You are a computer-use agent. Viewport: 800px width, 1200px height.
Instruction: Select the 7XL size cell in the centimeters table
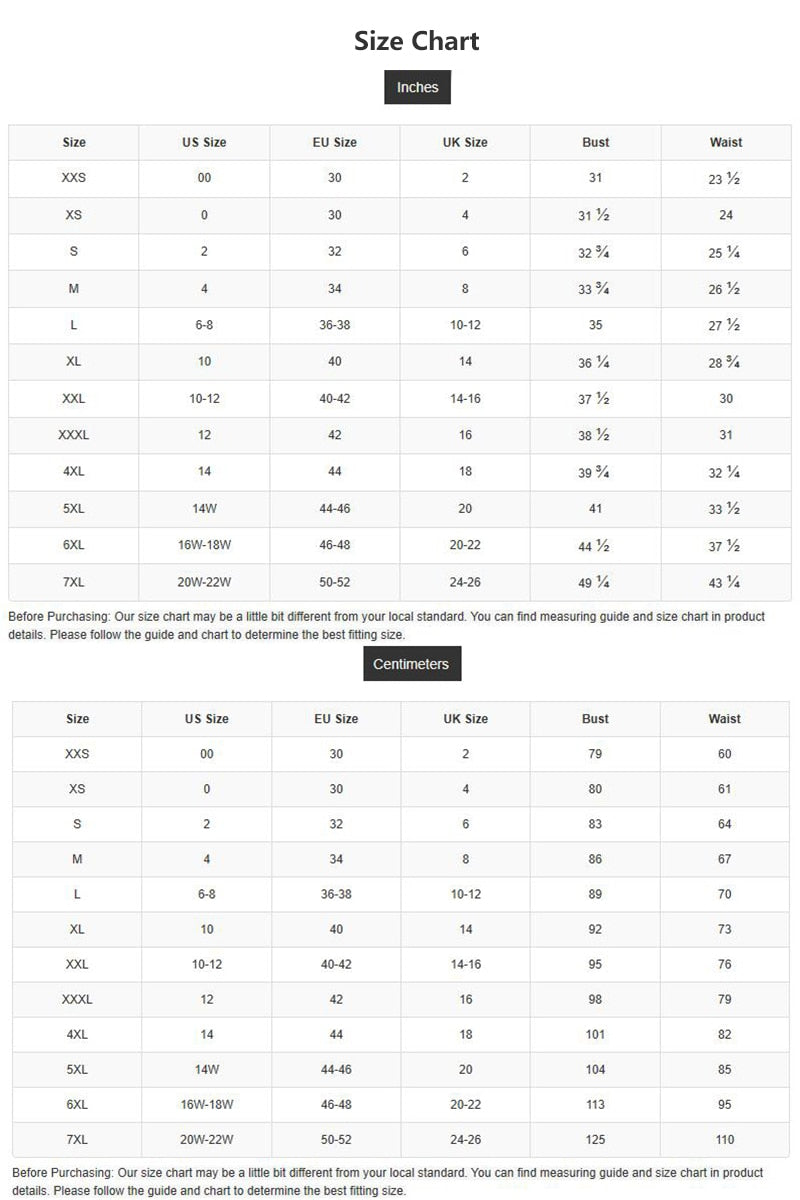[77, 1139]
